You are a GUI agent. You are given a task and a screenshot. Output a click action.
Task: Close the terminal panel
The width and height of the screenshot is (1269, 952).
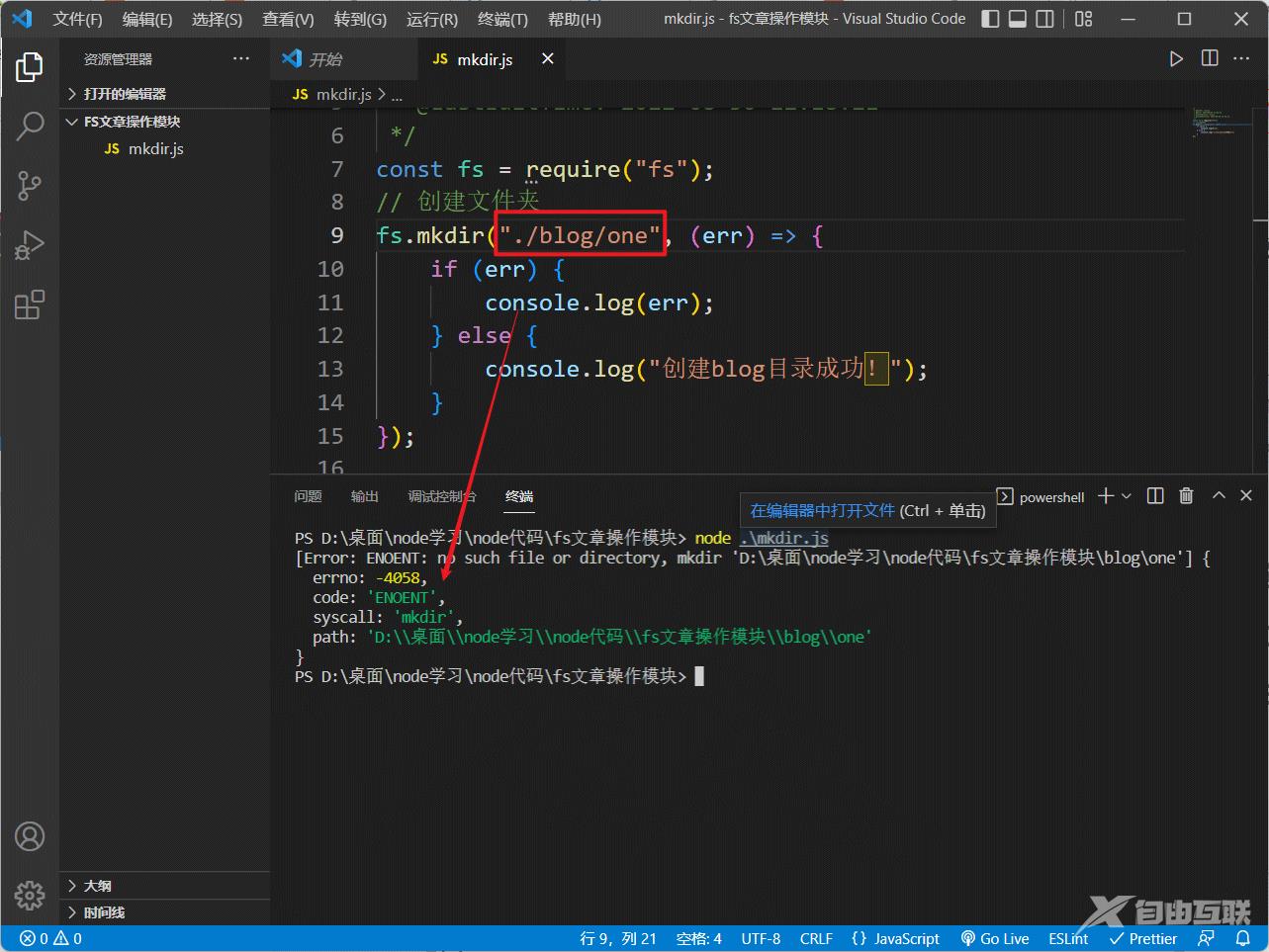point(1246,496)
